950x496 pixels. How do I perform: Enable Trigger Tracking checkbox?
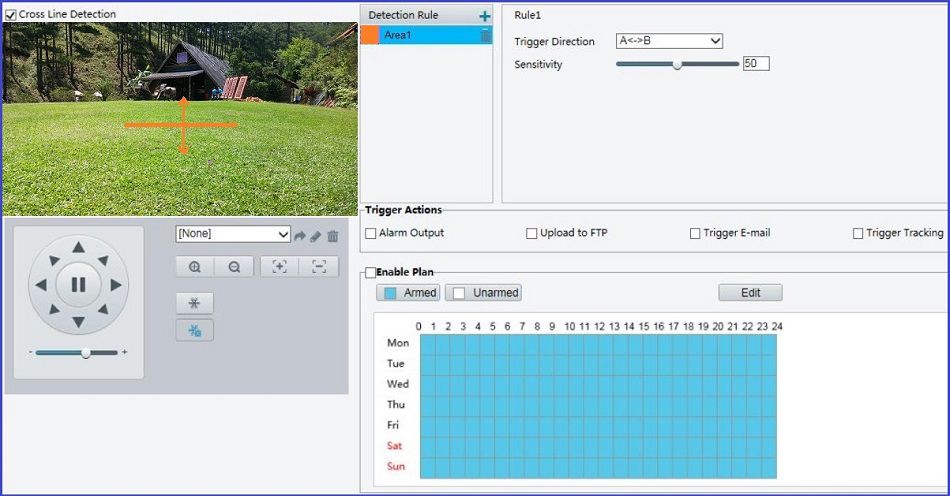[x=858, y=233]
